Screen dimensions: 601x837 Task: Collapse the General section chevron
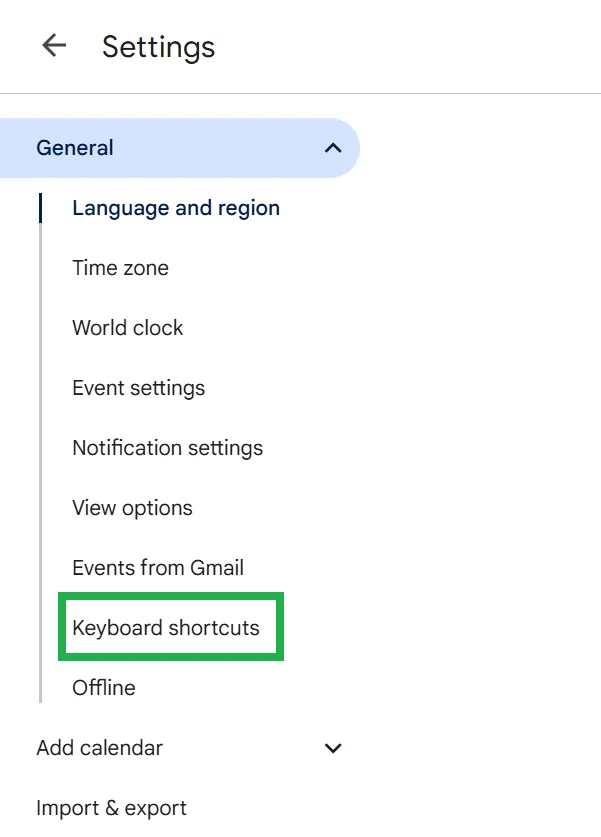point(333,148)
